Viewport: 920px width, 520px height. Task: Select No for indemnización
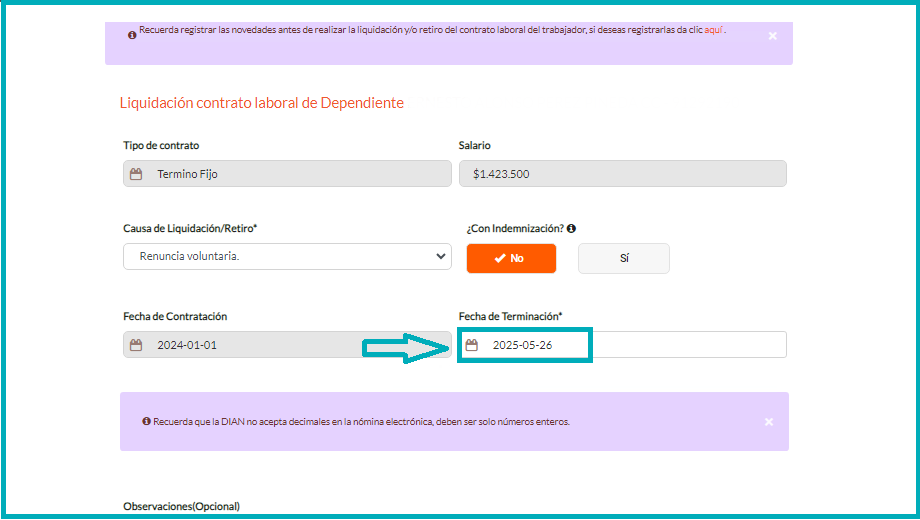(511, 258)
